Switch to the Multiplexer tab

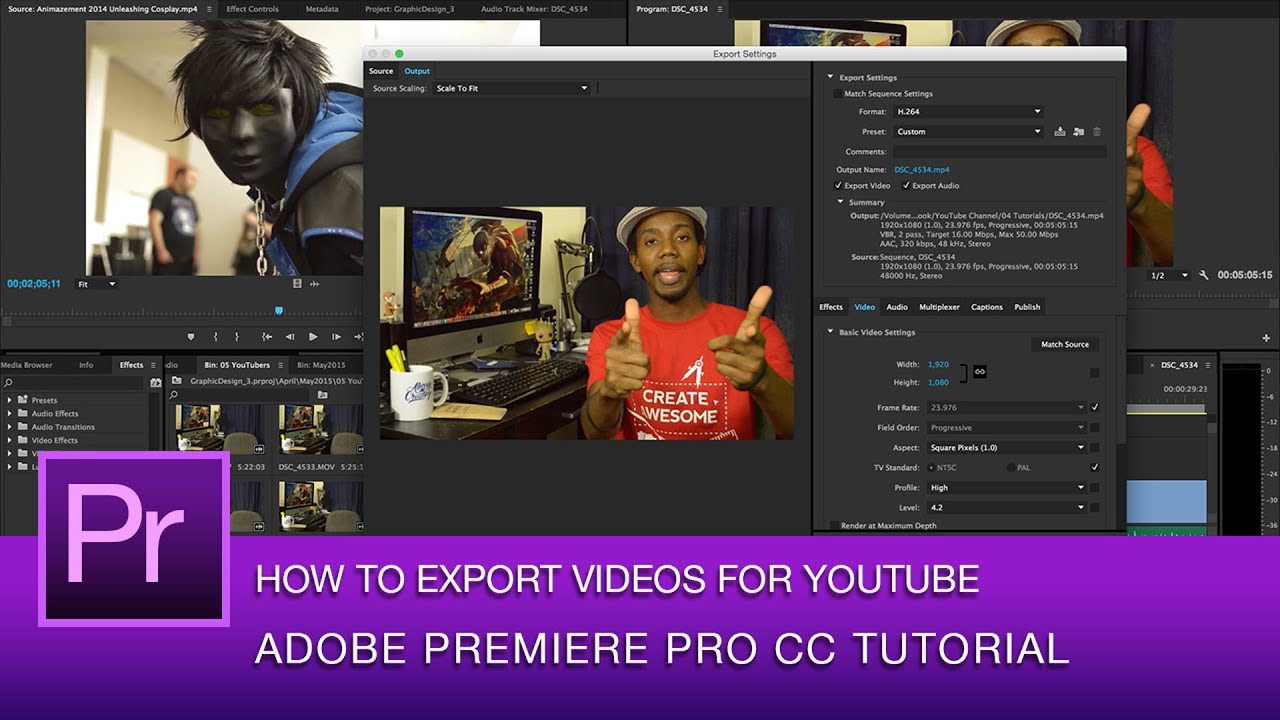click(940, 307)
